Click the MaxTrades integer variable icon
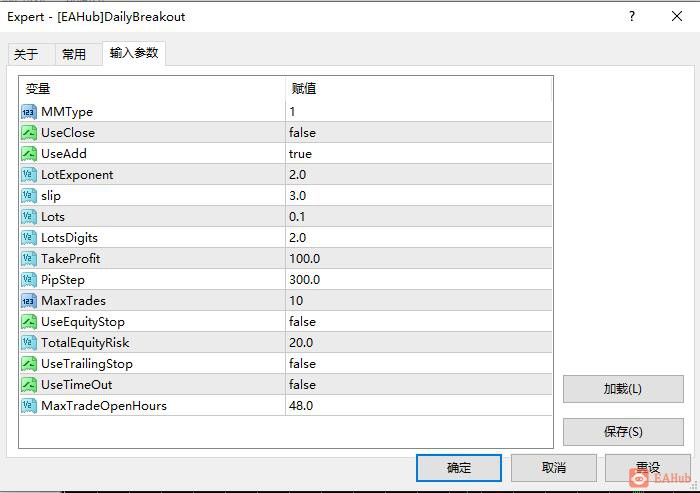The image size is (700, 493). pos(29,301)
